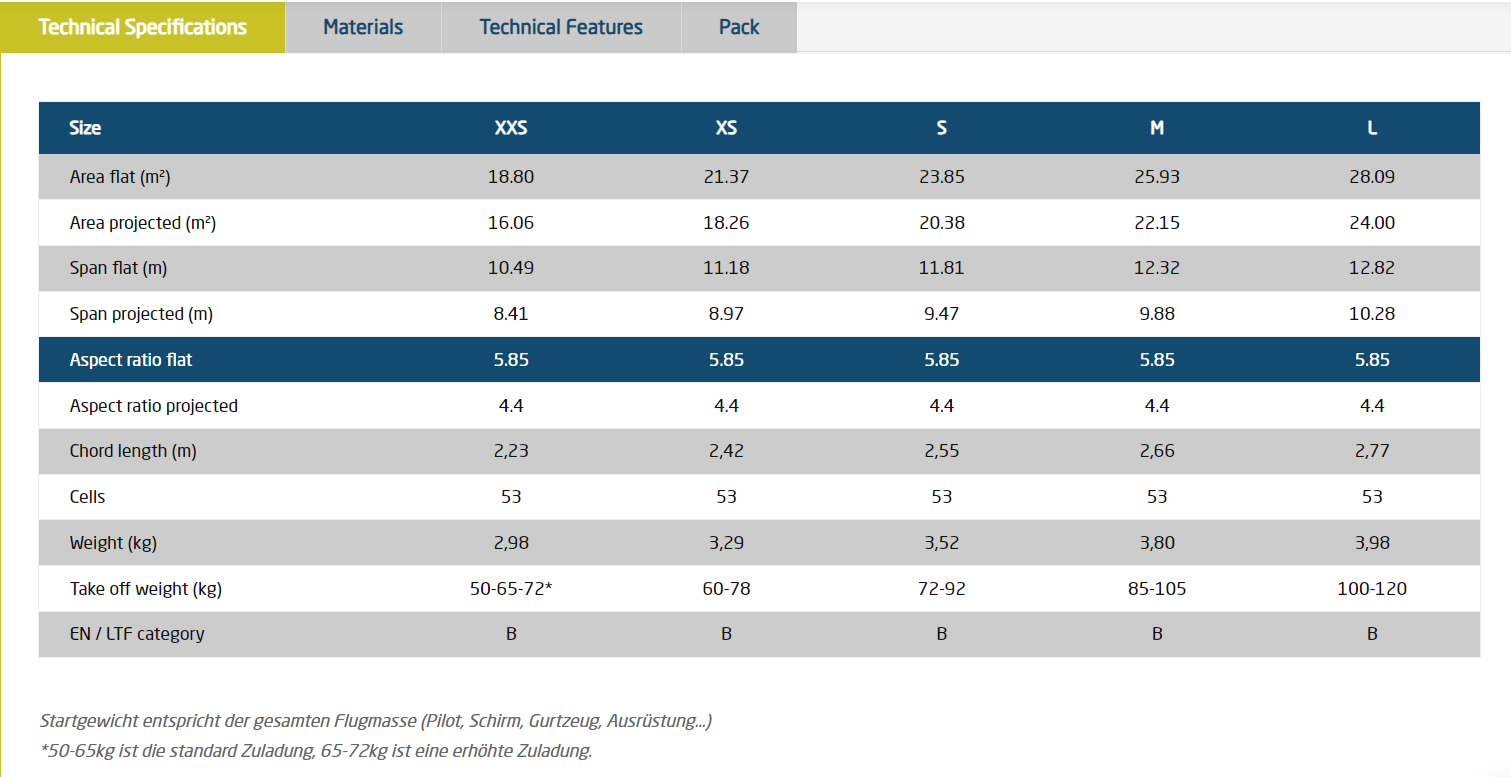The width and height of the screenshot is (1511, 777).
Task: Select the Aspect ratio flat row label
Action: [x=131, y=360]
